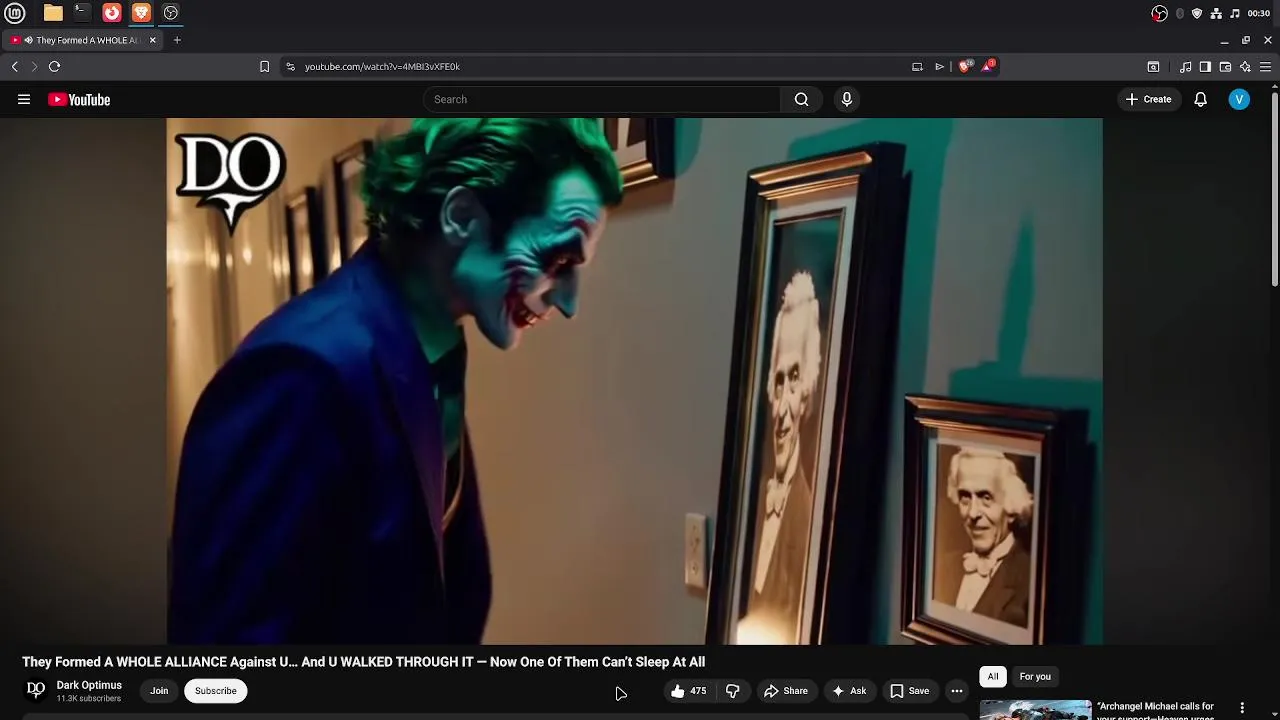Go back with the browser back arrow
The image size is (1280, 720).
point(15,66)
